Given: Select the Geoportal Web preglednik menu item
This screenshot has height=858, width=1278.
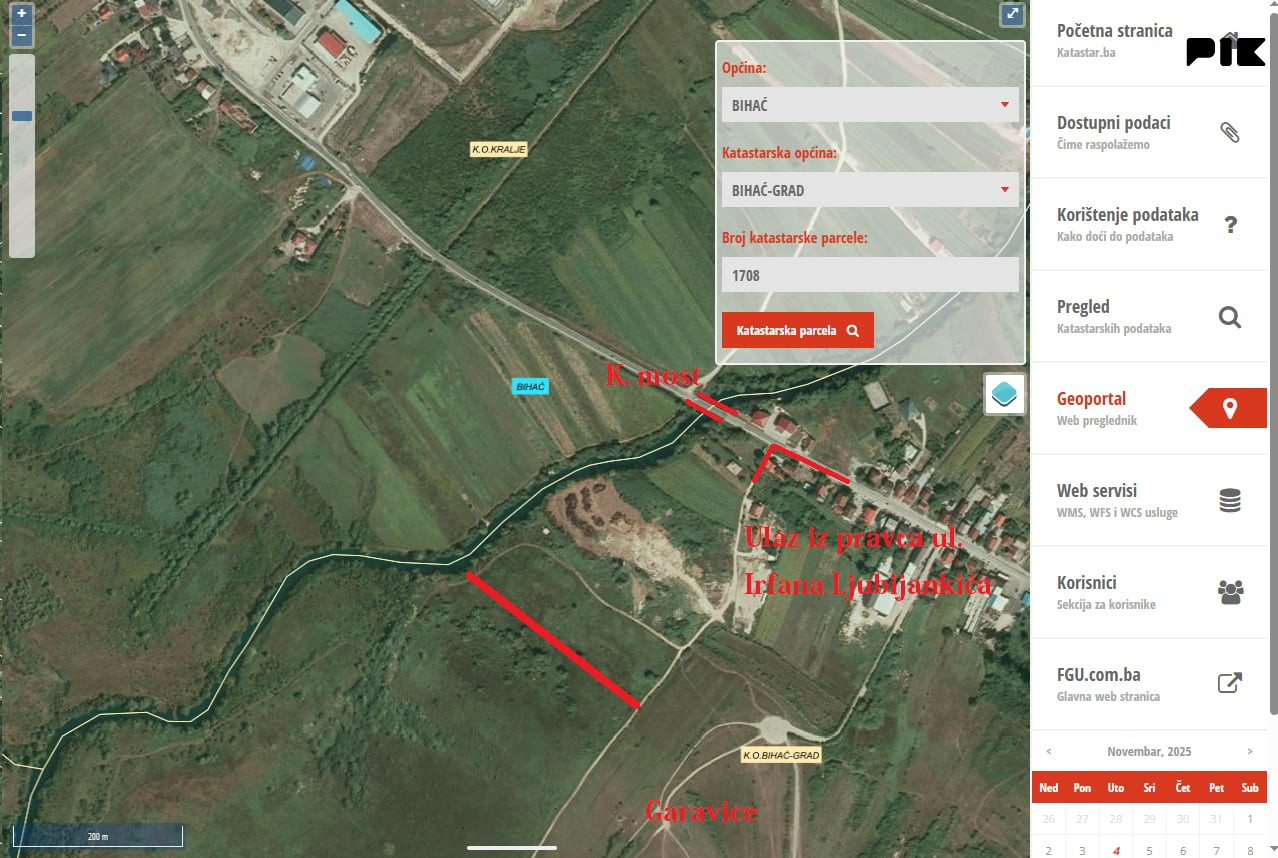Looking at the screenshot, I should pos(1149,408).
